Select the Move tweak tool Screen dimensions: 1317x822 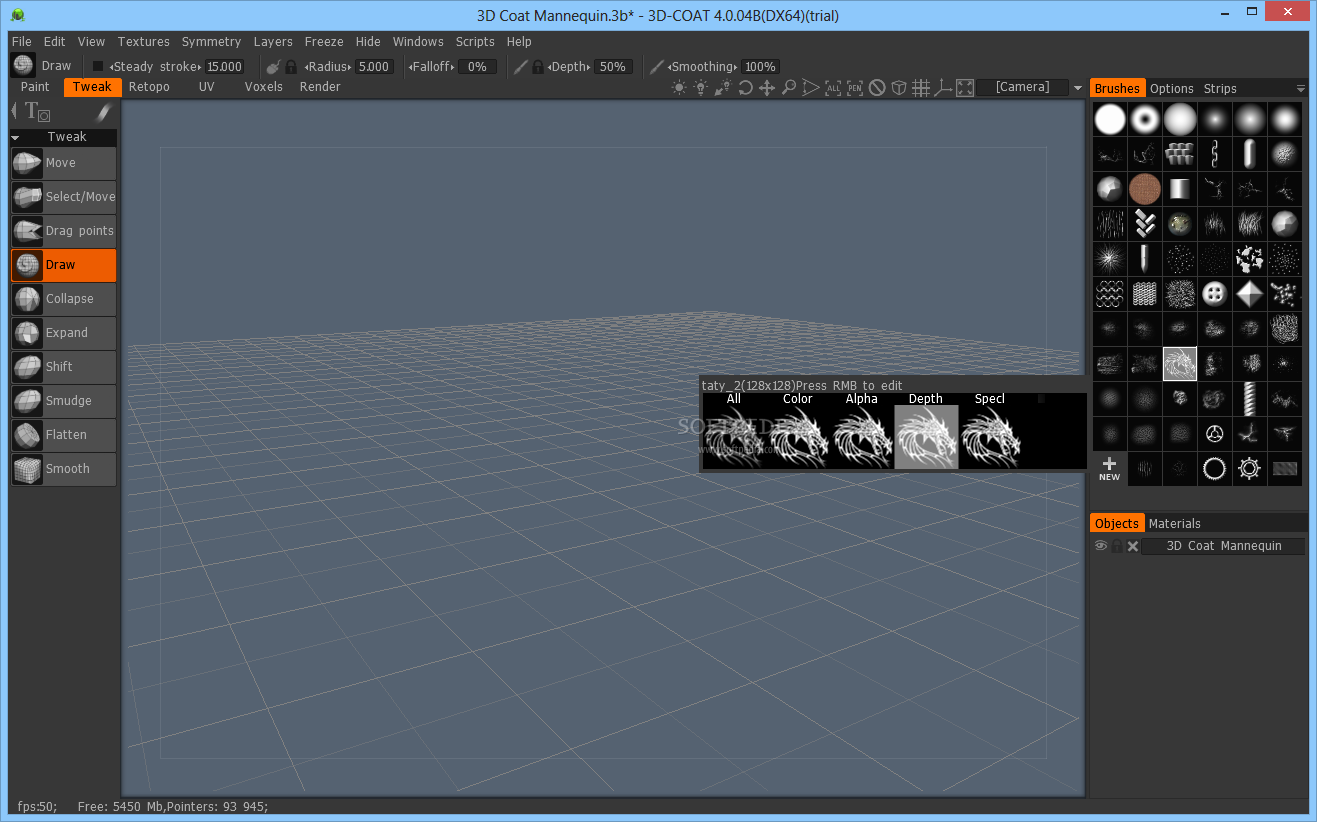pyautogui.click(x=63, y=163)
